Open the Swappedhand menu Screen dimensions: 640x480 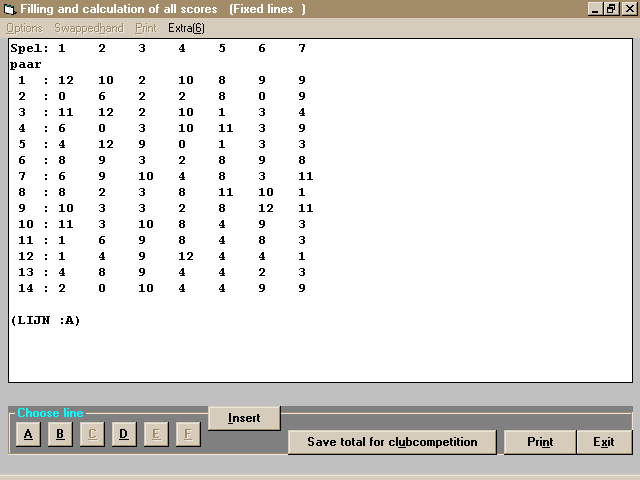90,28
